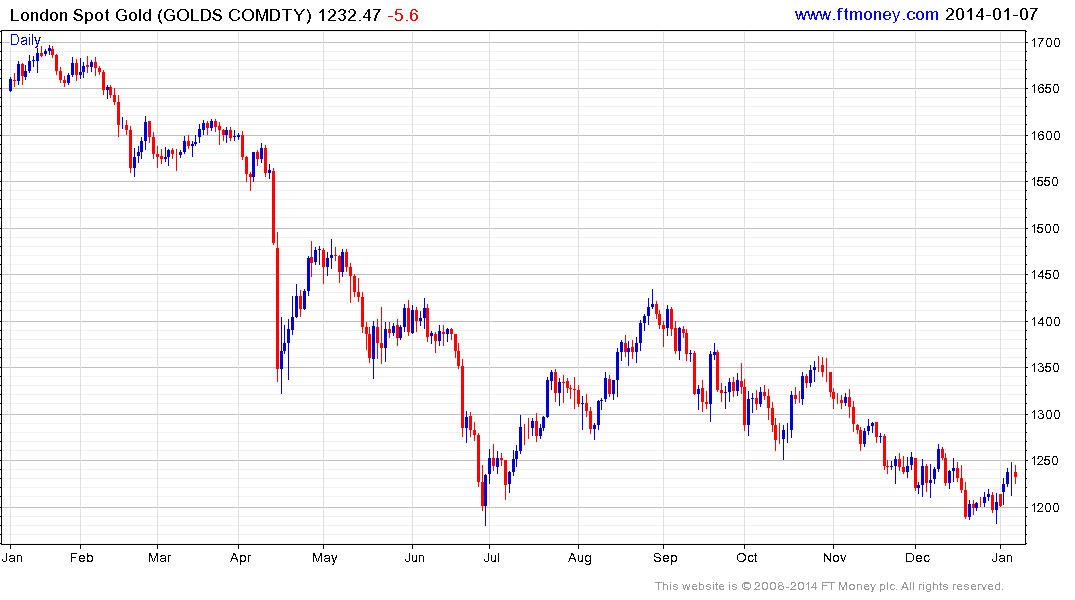1075x600 pixels.
Task: Click the 'Mar' month axis label
Action: click(x=160, y=557)
